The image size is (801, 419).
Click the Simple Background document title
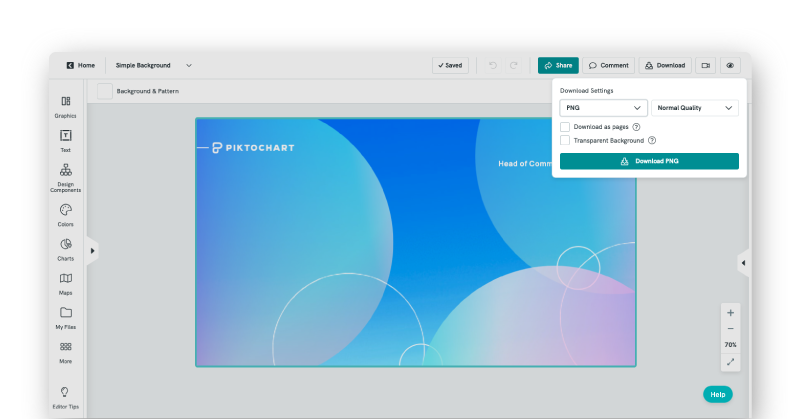tap(143, 65)
